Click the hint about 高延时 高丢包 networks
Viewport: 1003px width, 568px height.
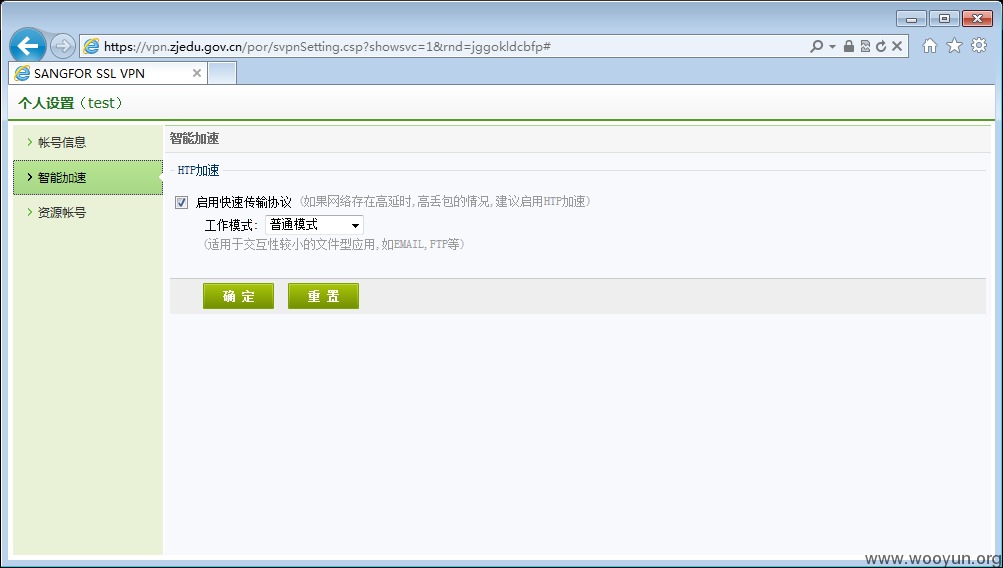tap(445, 201)
